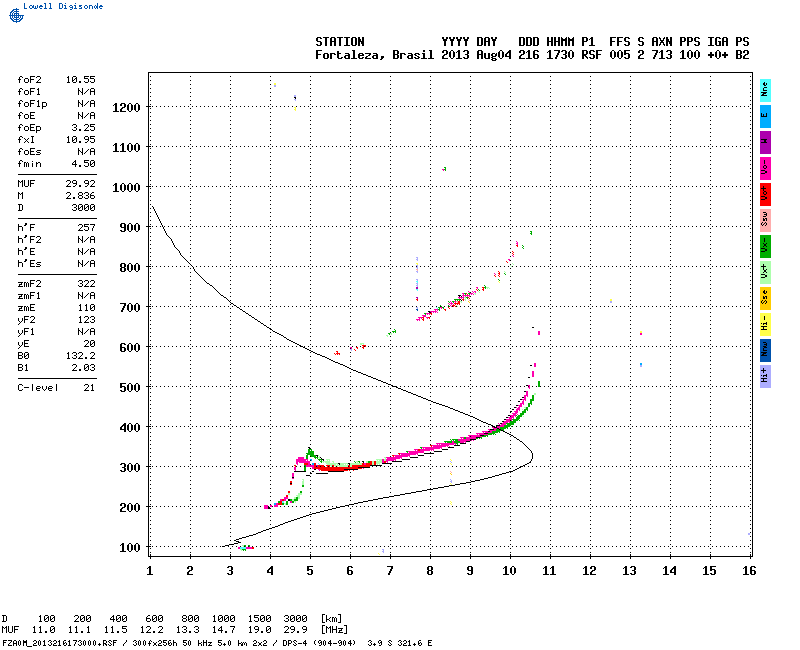800x650 pixels.
Task: Choose the light green Vx+ legend swatch
Action: tap(765, 272)
